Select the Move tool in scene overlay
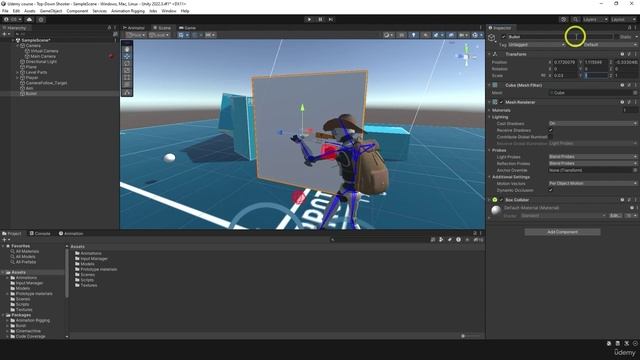The width and height of the screenshot is (640, 360). coord(127,56)
